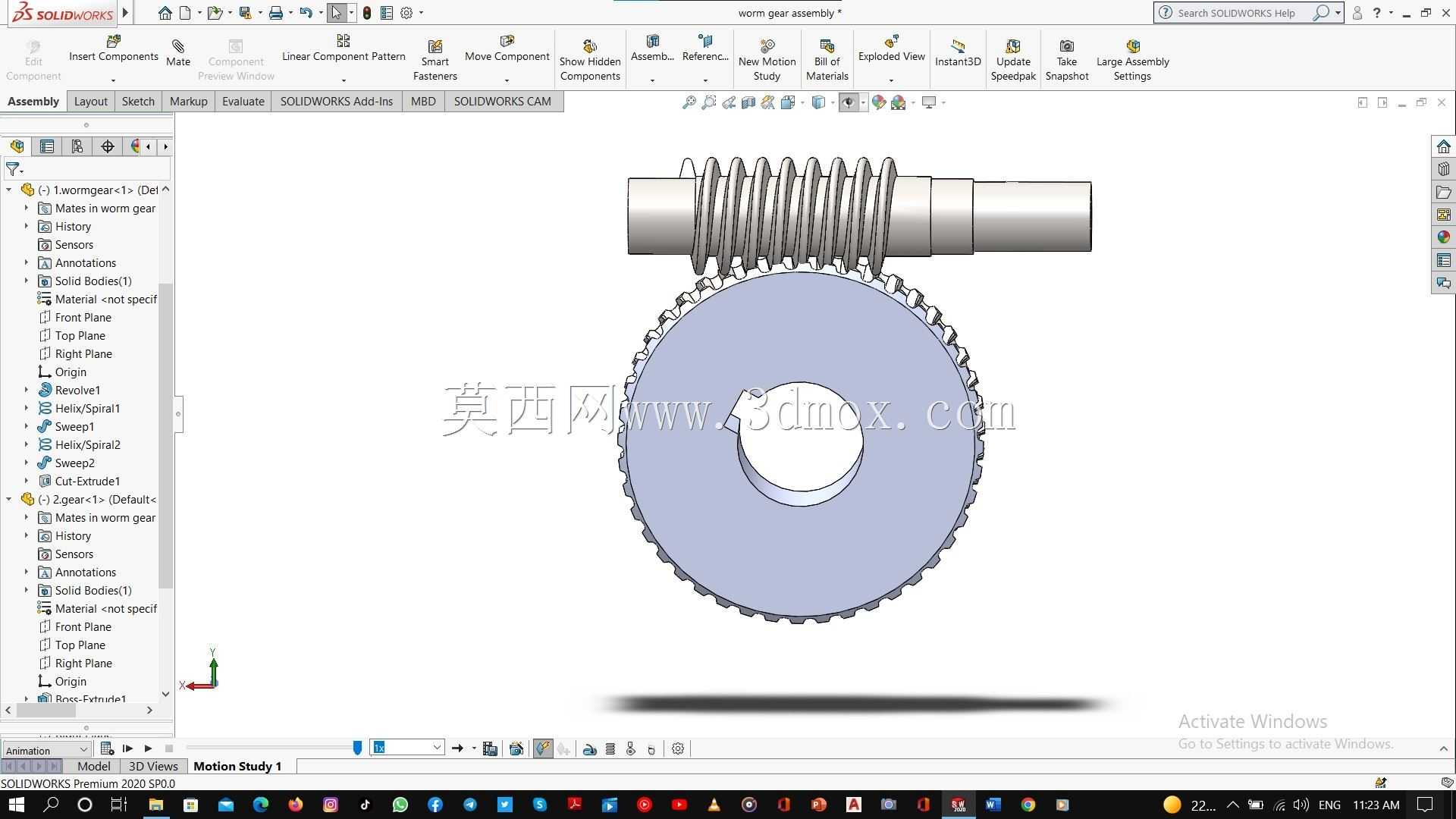Open the Insert Components tool

pos(114,49)
